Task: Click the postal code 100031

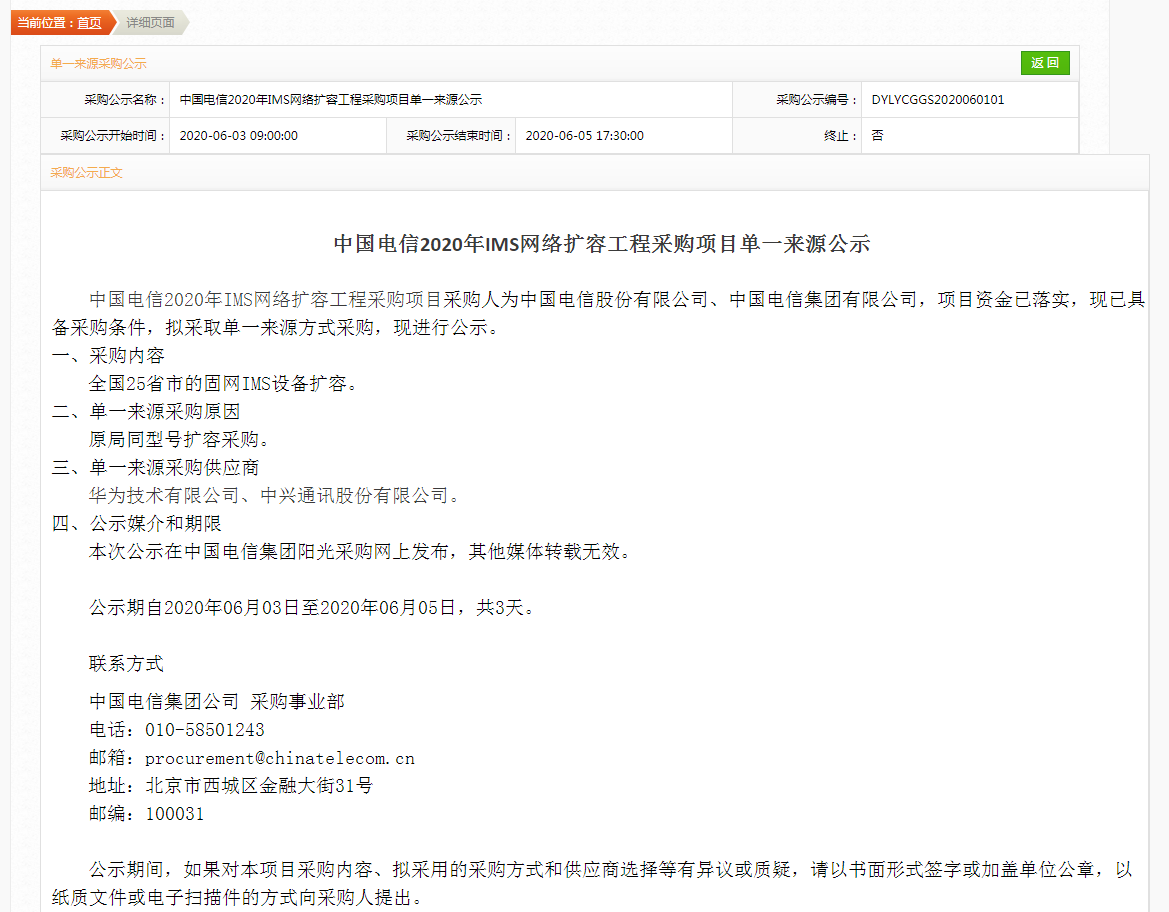Action: tap(174, 814)
